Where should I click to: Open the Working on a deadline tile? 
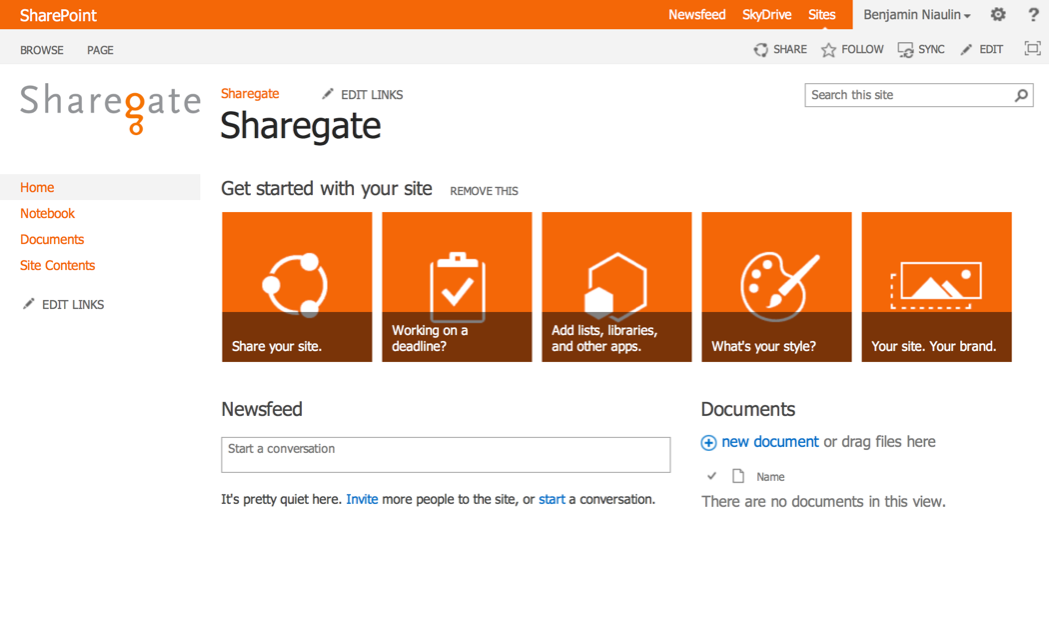tap(457, 287)
